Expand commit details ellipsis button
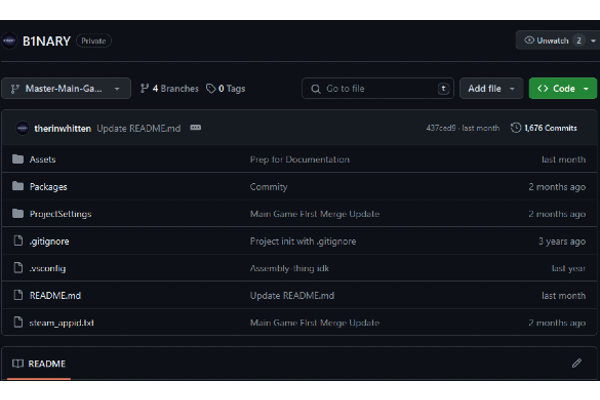 [196, 127]
